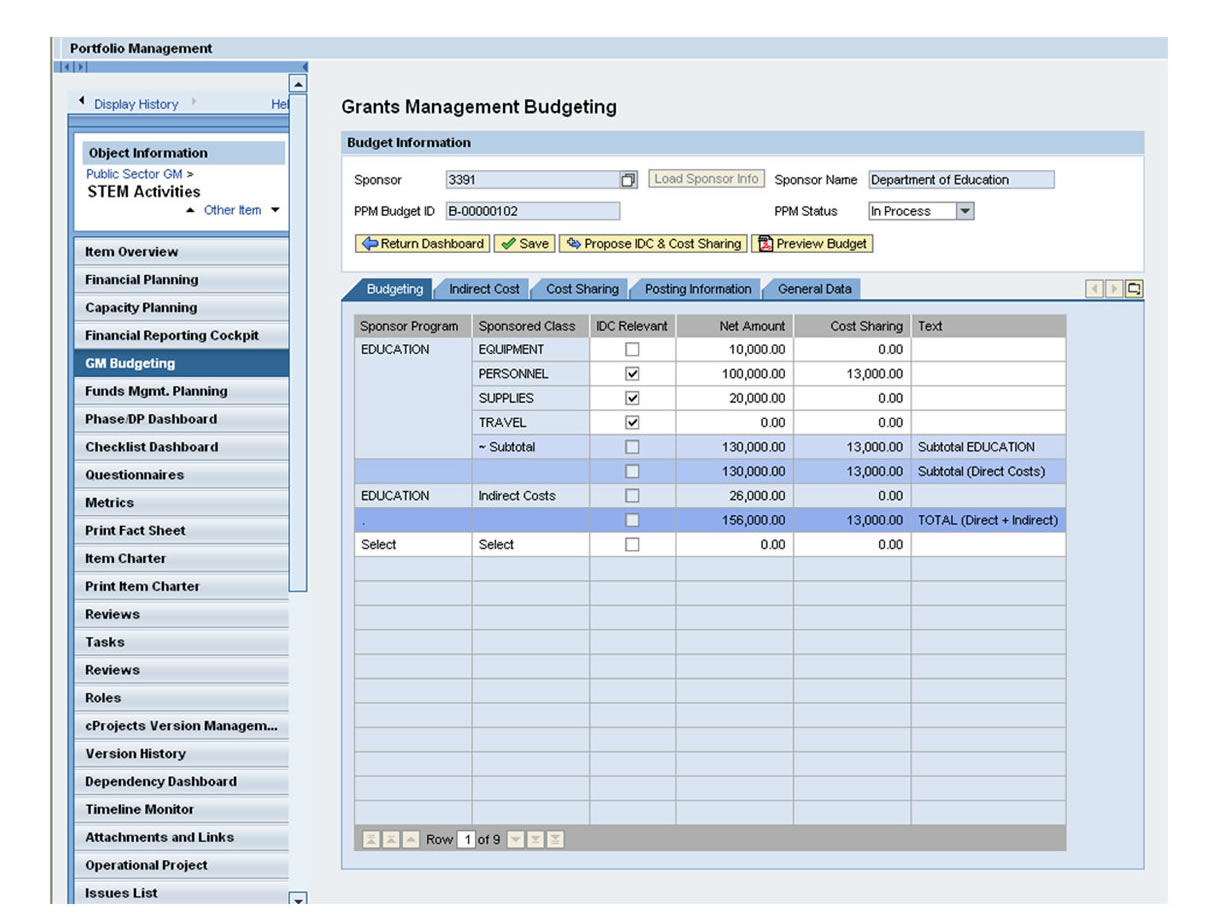Screen dimensions: 1219x920
Task: Open the Posting Information tab
Action: (697, 290)
